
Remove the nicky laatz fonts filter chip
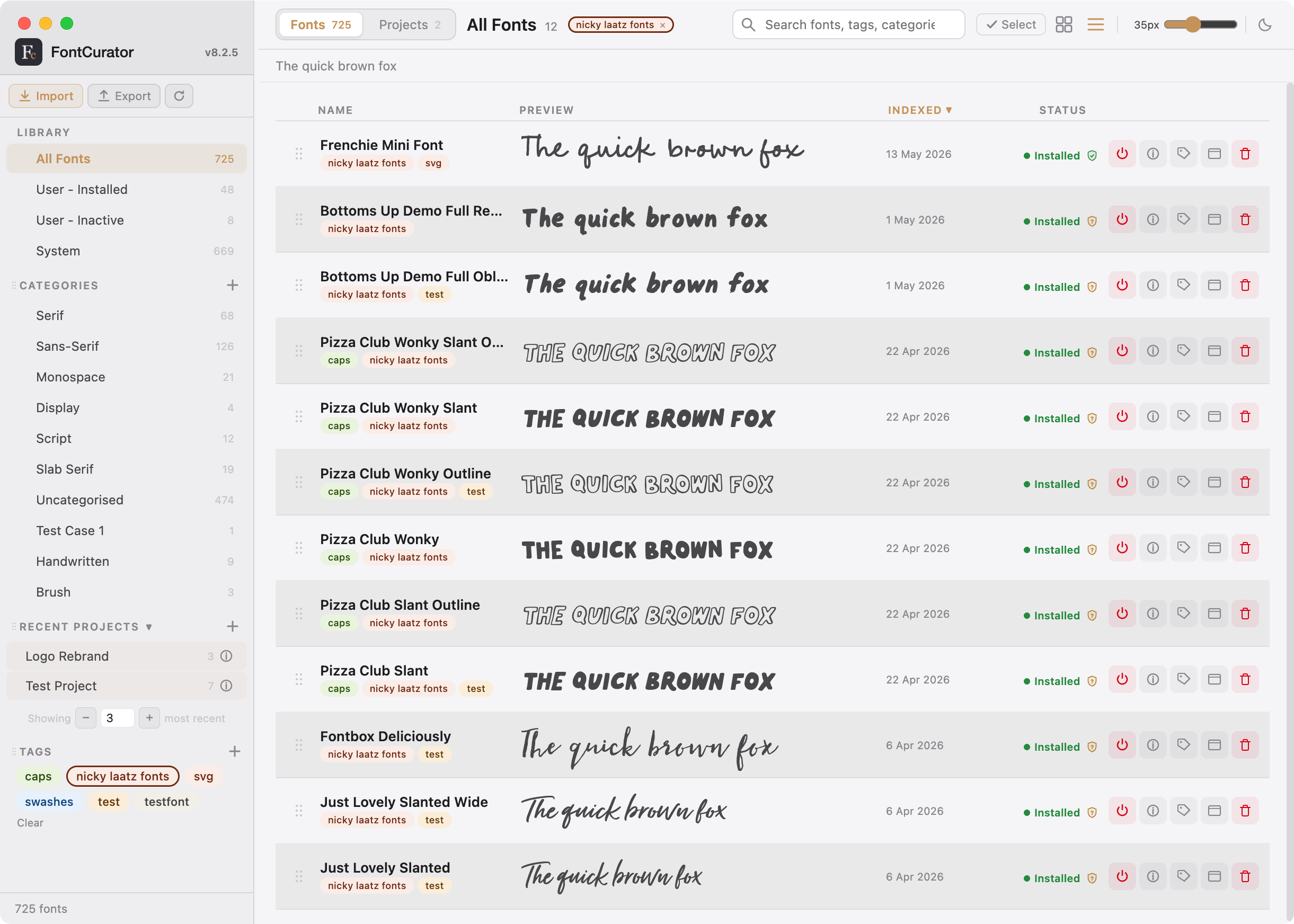[x=662, y=25]
